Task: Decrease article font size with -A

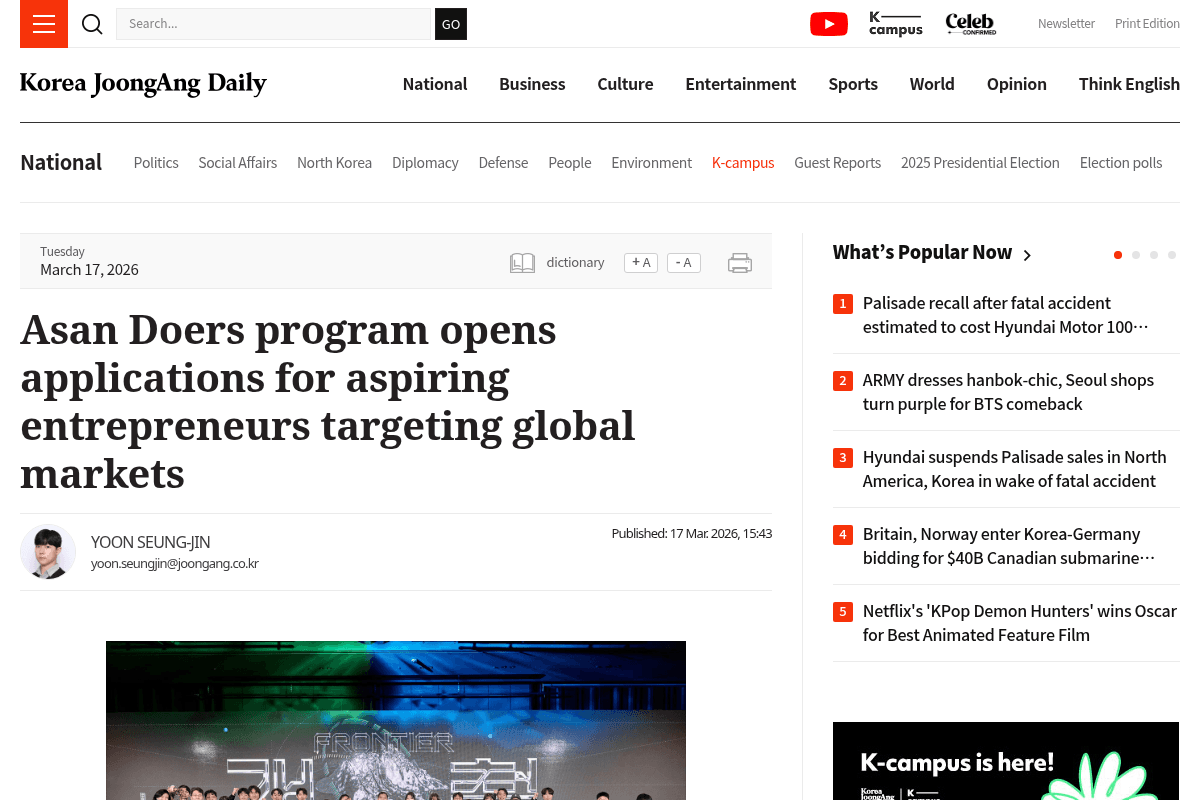Action: click(x=683, y=262)
